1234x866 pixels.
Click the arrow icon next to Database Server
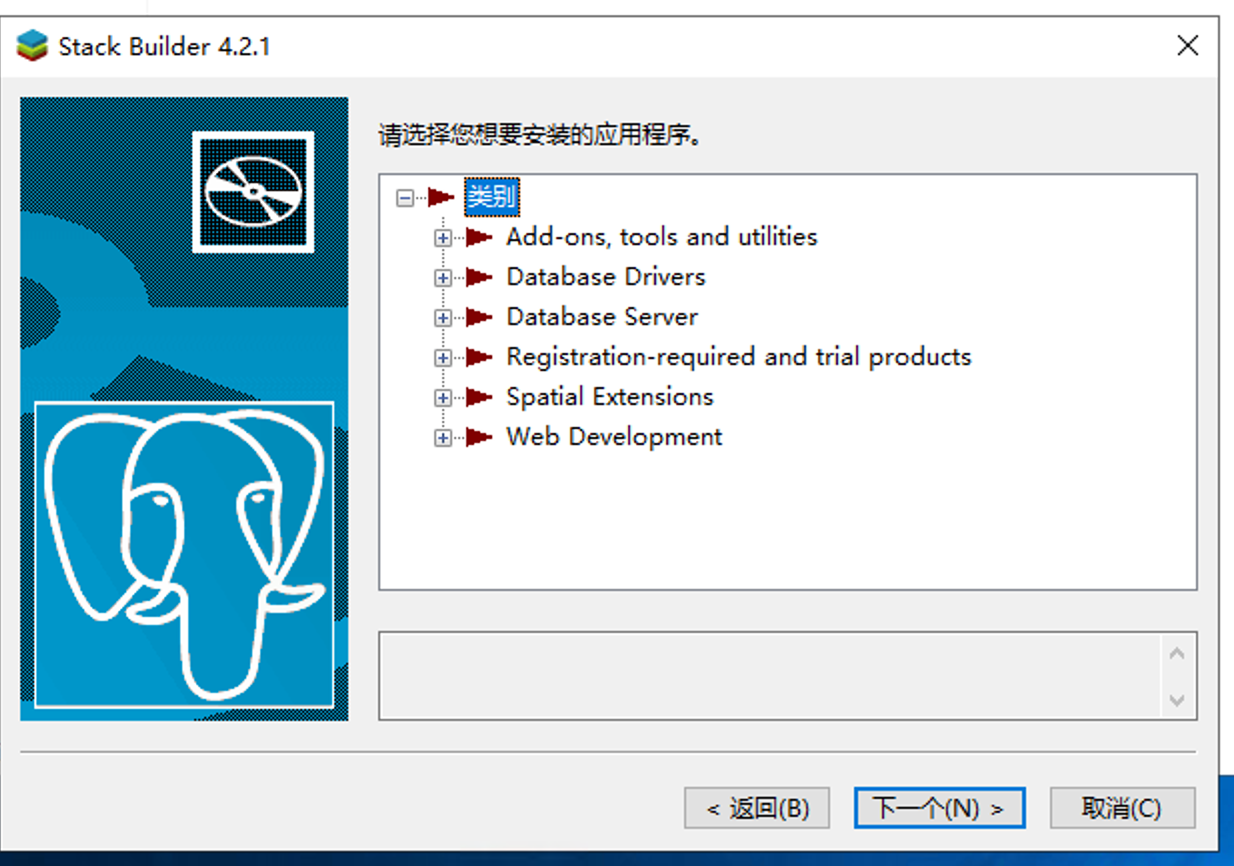pyautogui.click(x=480, y=317)
